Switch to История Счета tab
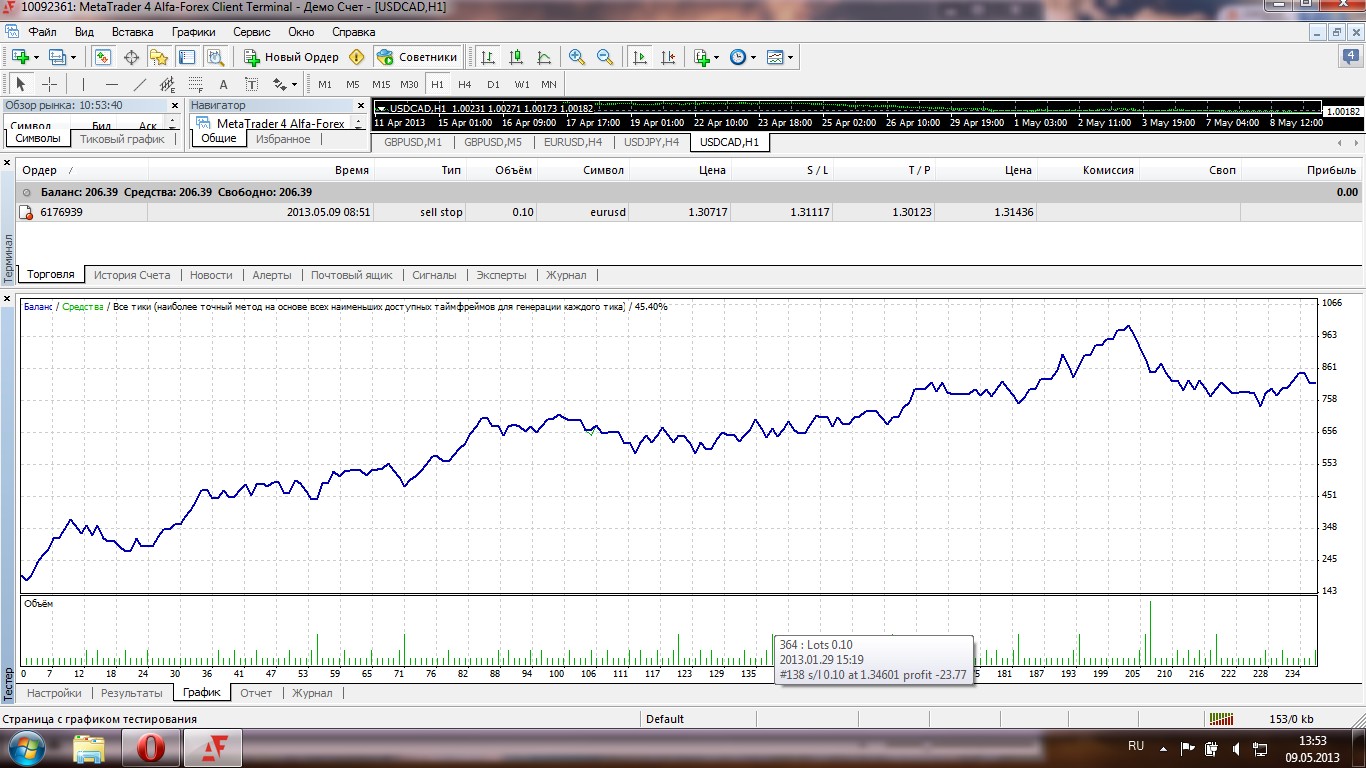The width and height of the screenshot is (1366, 768). (x=131, y=275)
